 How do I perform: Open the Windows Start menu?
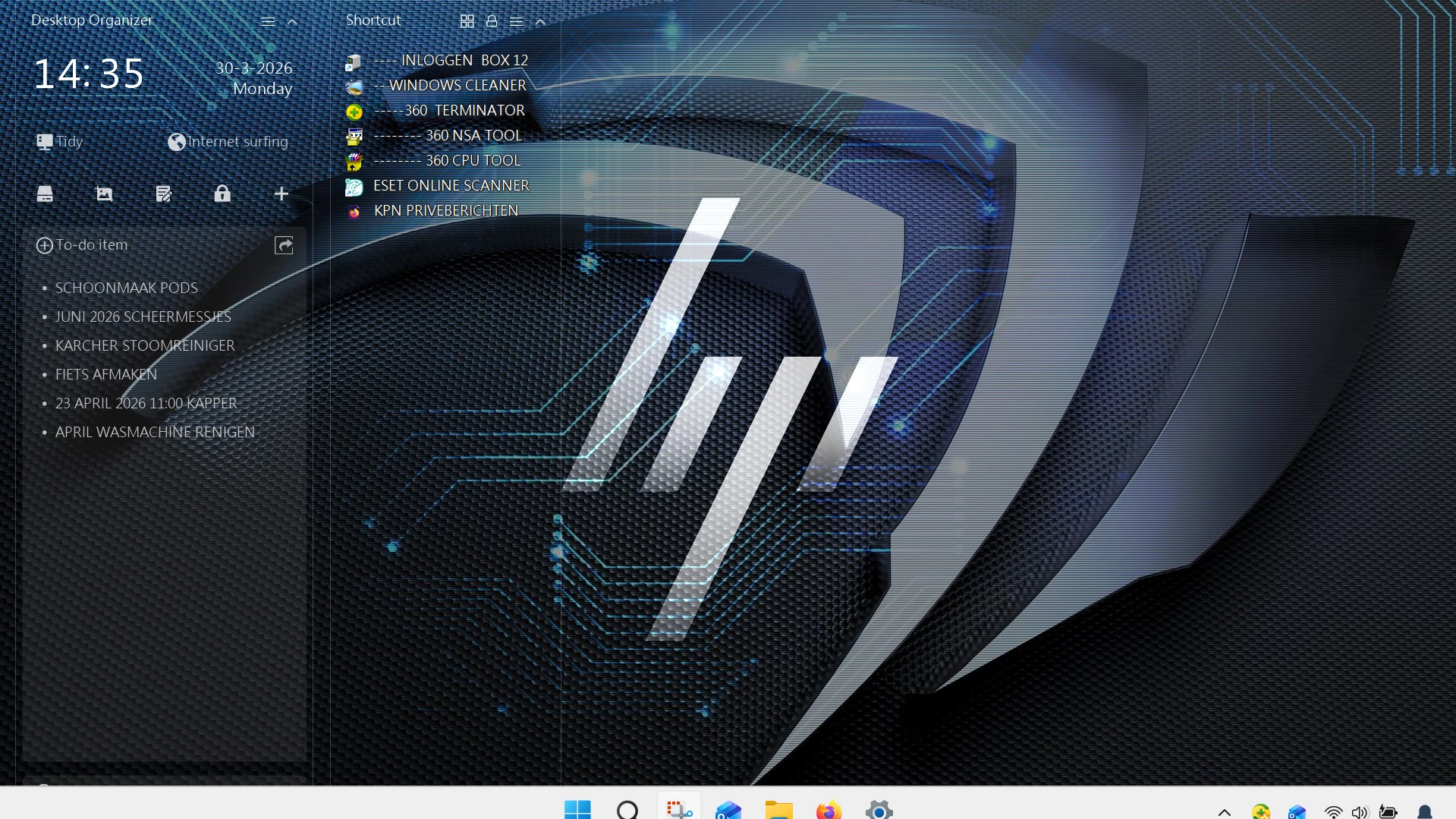click(577, 809)
